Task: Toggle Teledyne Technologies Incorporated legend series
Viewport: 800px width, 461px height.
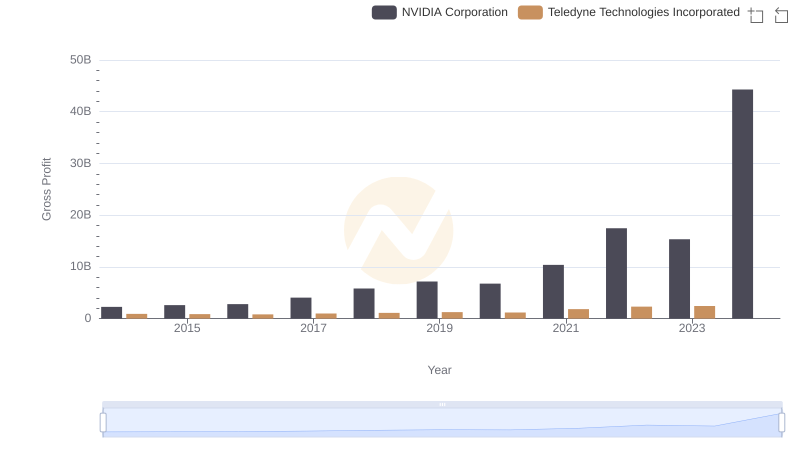Action: (629, 12)
